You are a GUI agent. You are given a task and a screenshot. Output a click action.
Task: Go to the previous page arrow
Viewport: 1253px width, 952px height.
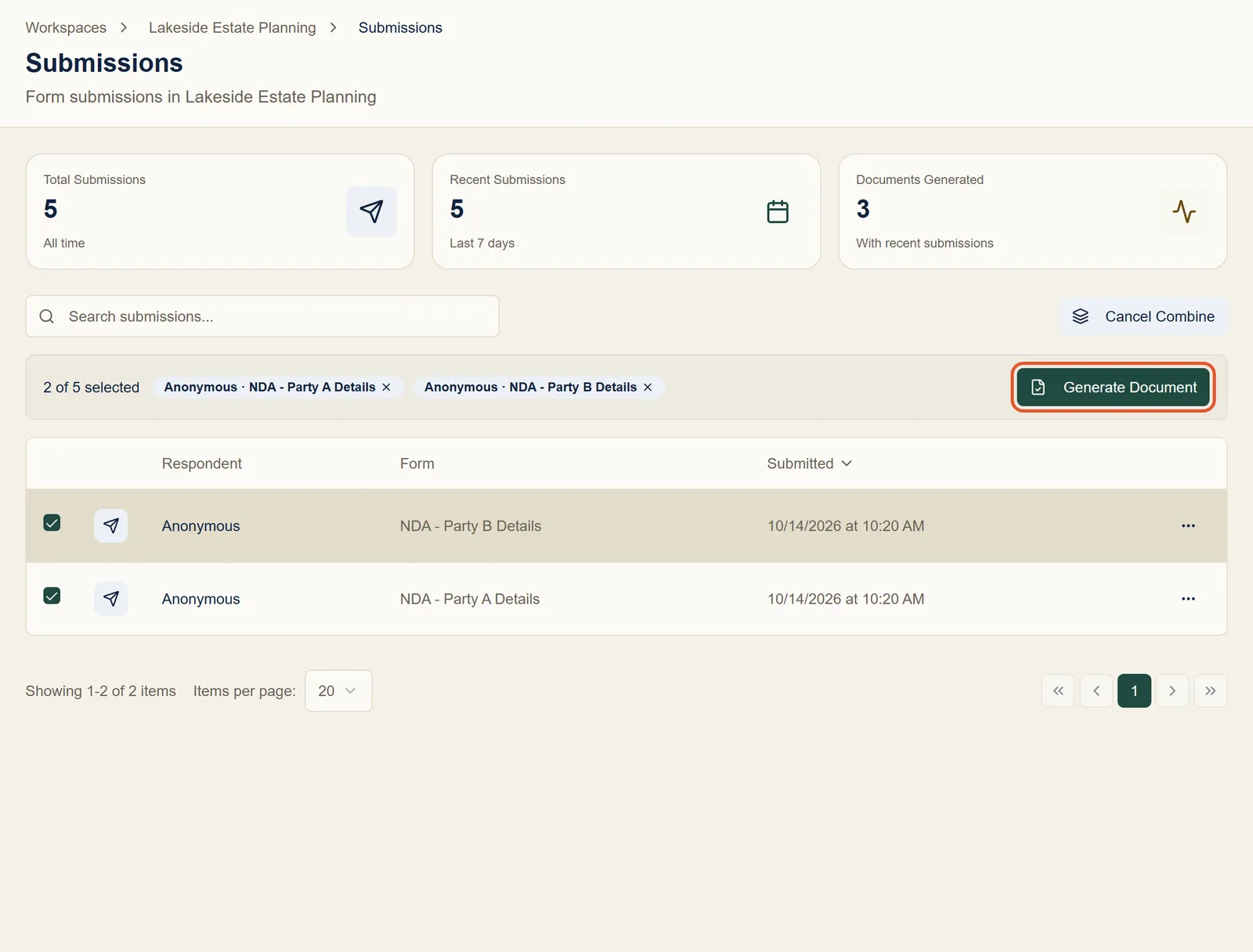coord(1096,691)
